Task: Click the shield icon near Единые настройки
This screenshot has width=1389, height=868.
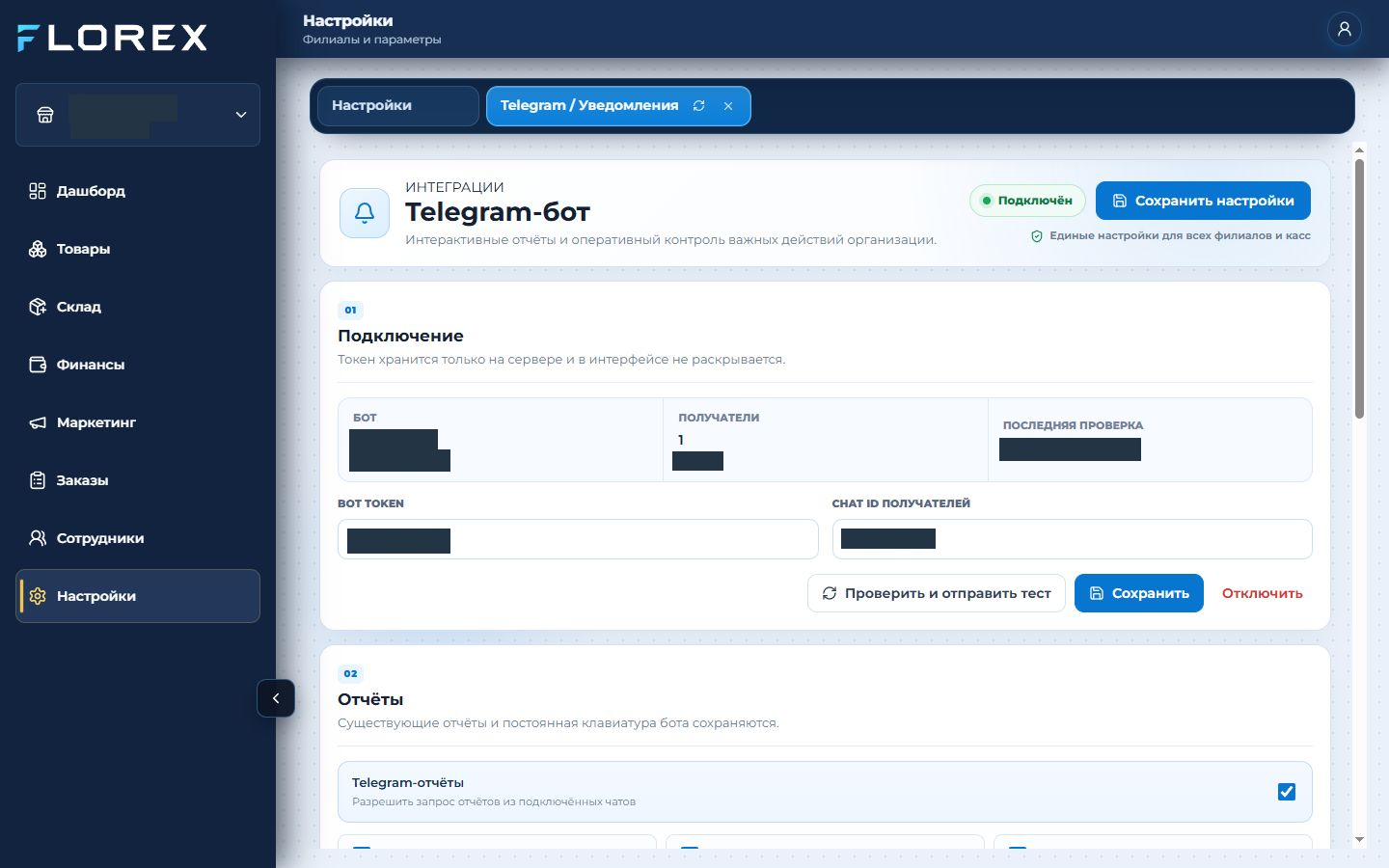Action: tap(1037, 236)
